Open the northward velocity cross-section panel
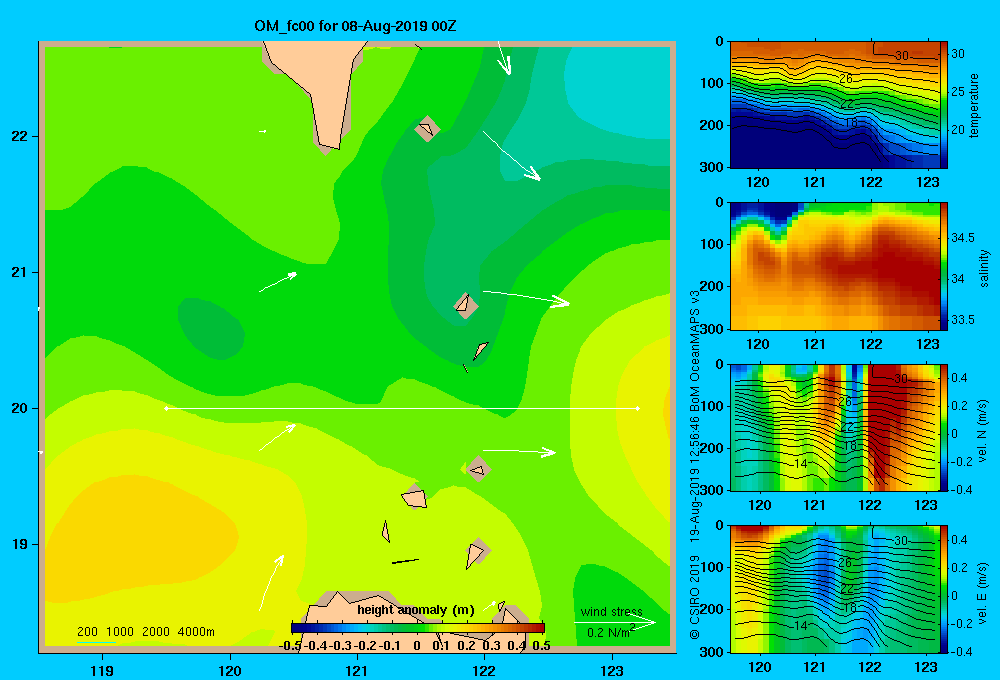Image resolution: width=1000 pixels, height=680 pixels. 834,427
